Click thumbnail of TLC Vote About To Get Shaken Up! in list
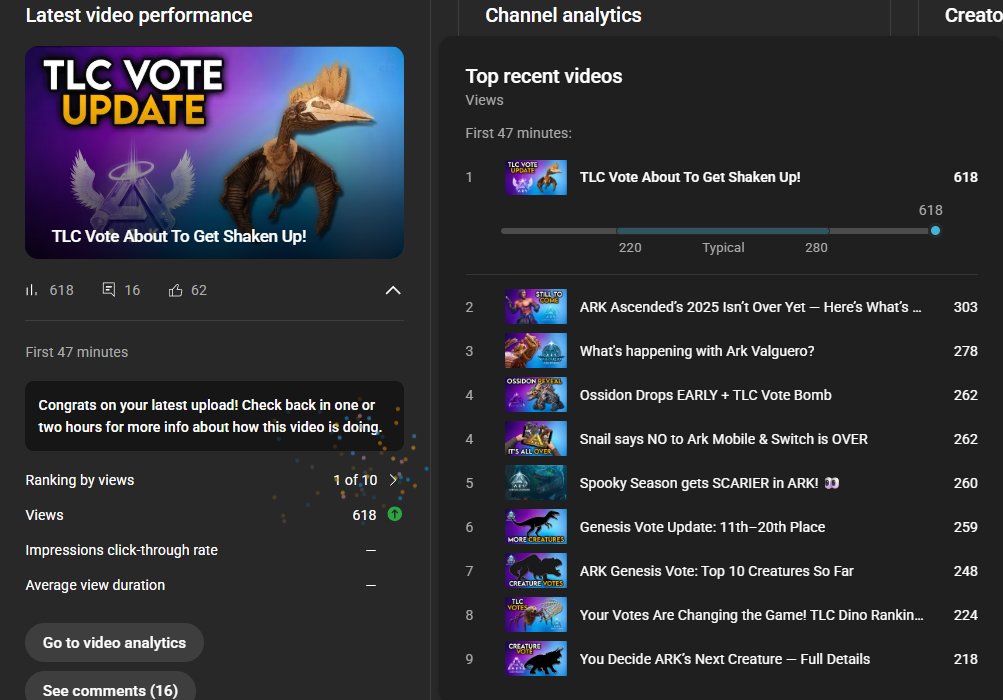The image size is (1003, 700). (x=536, y=177)
